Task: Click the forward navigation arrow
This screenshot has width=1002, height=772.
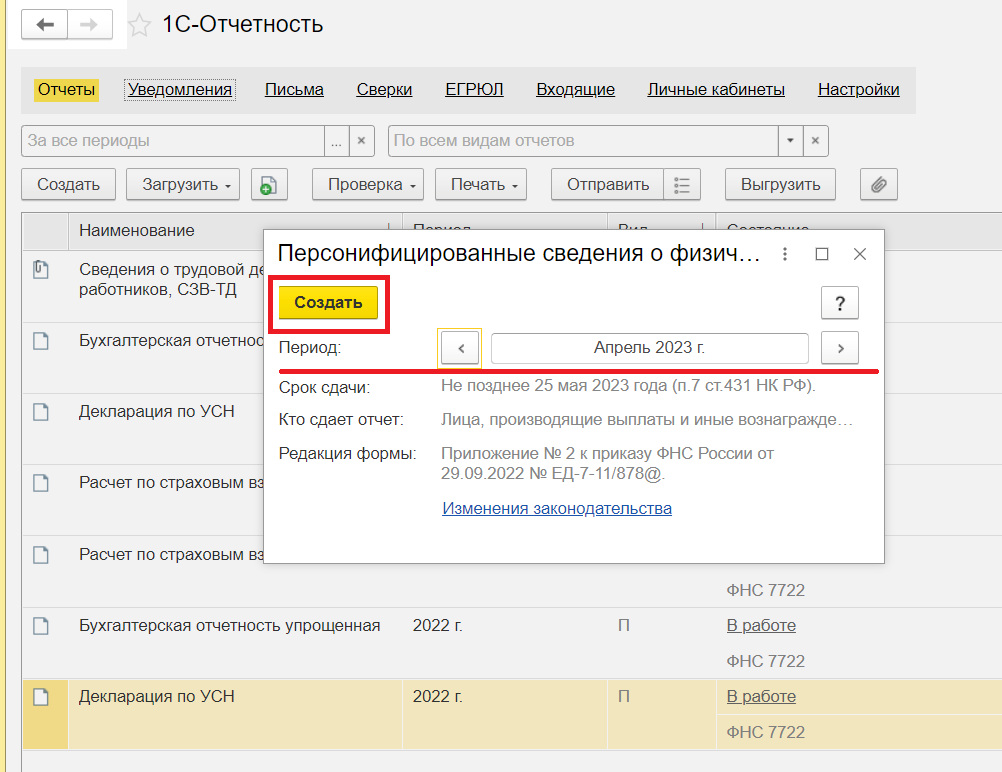Action: coord(88,24)
